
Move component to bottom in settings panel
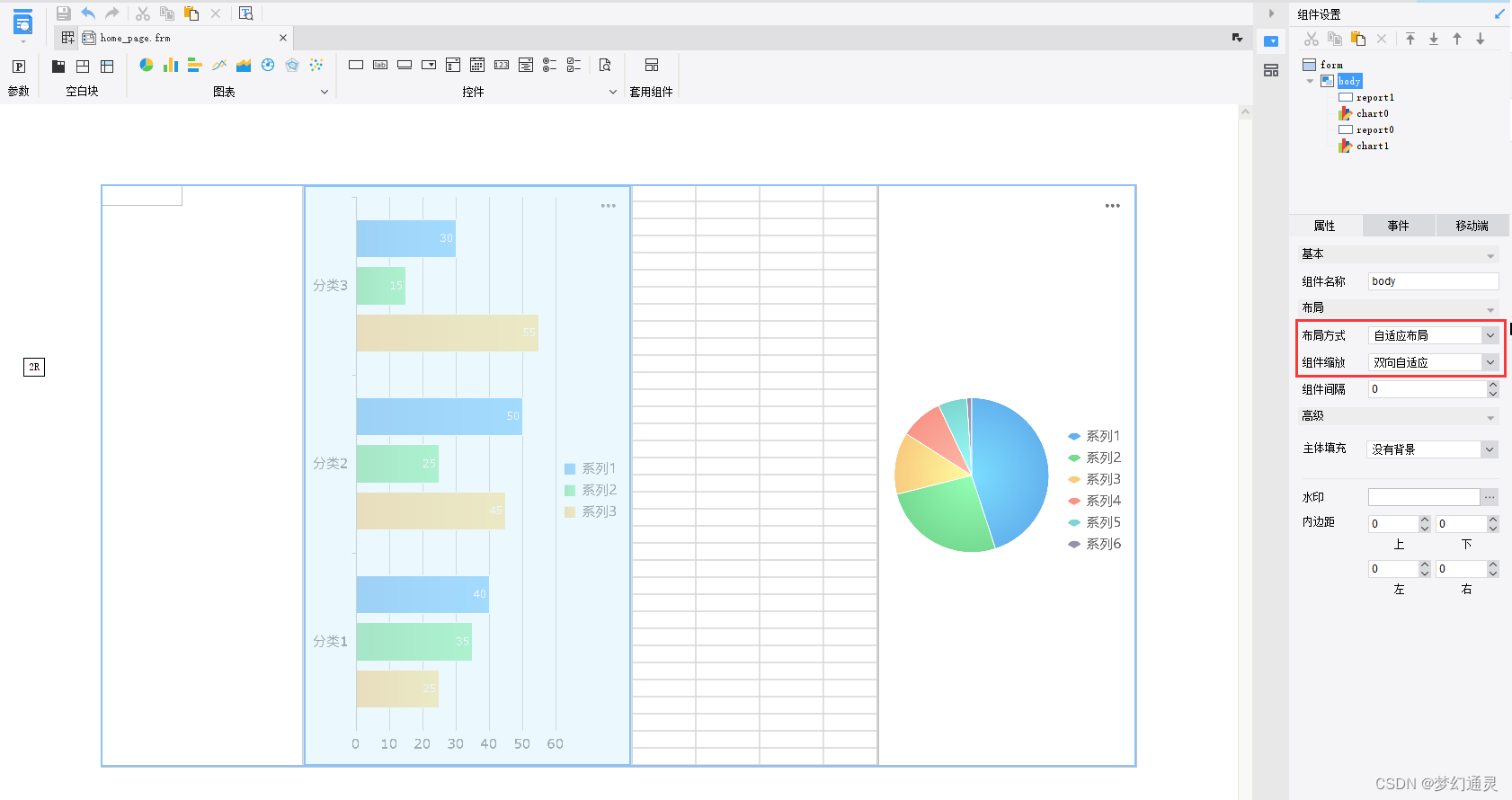1434,39
